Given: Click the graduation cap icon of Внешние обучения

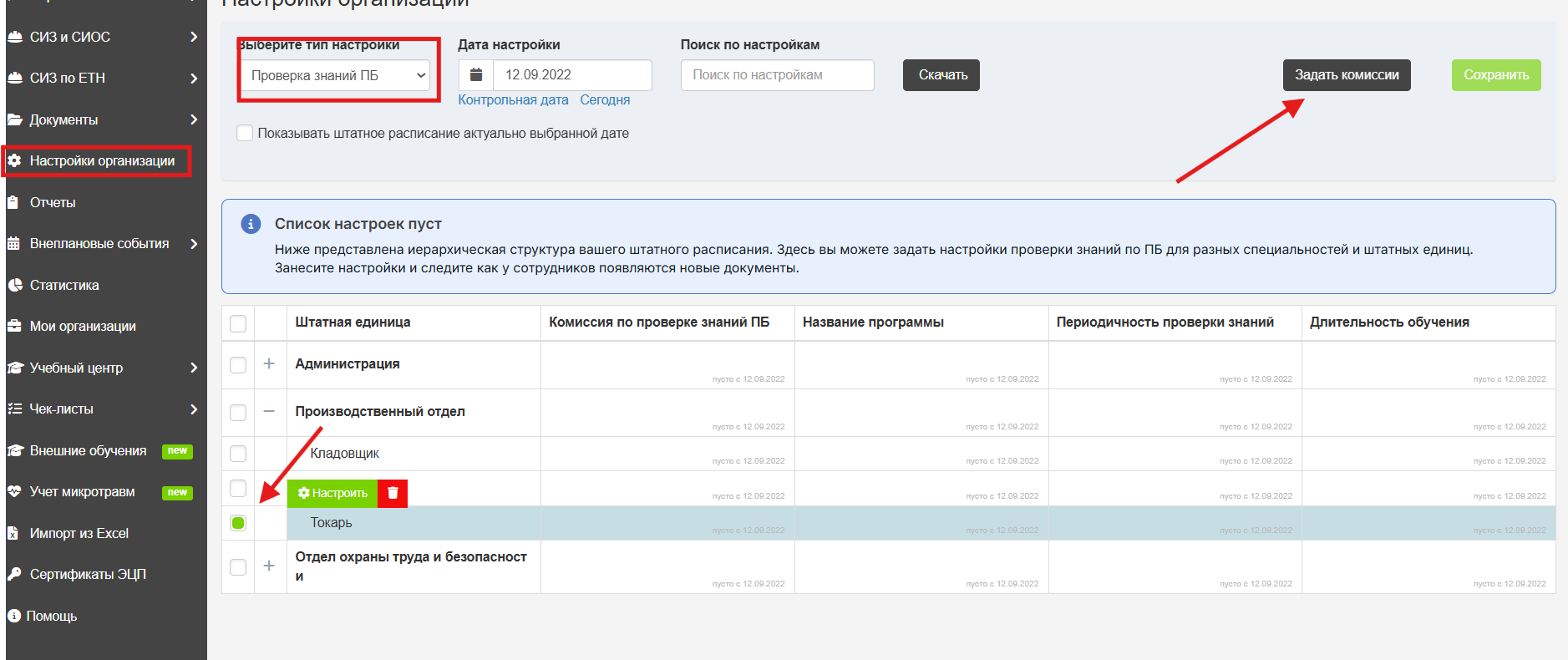Looking at the screenshot, I should tap(15, 450).
